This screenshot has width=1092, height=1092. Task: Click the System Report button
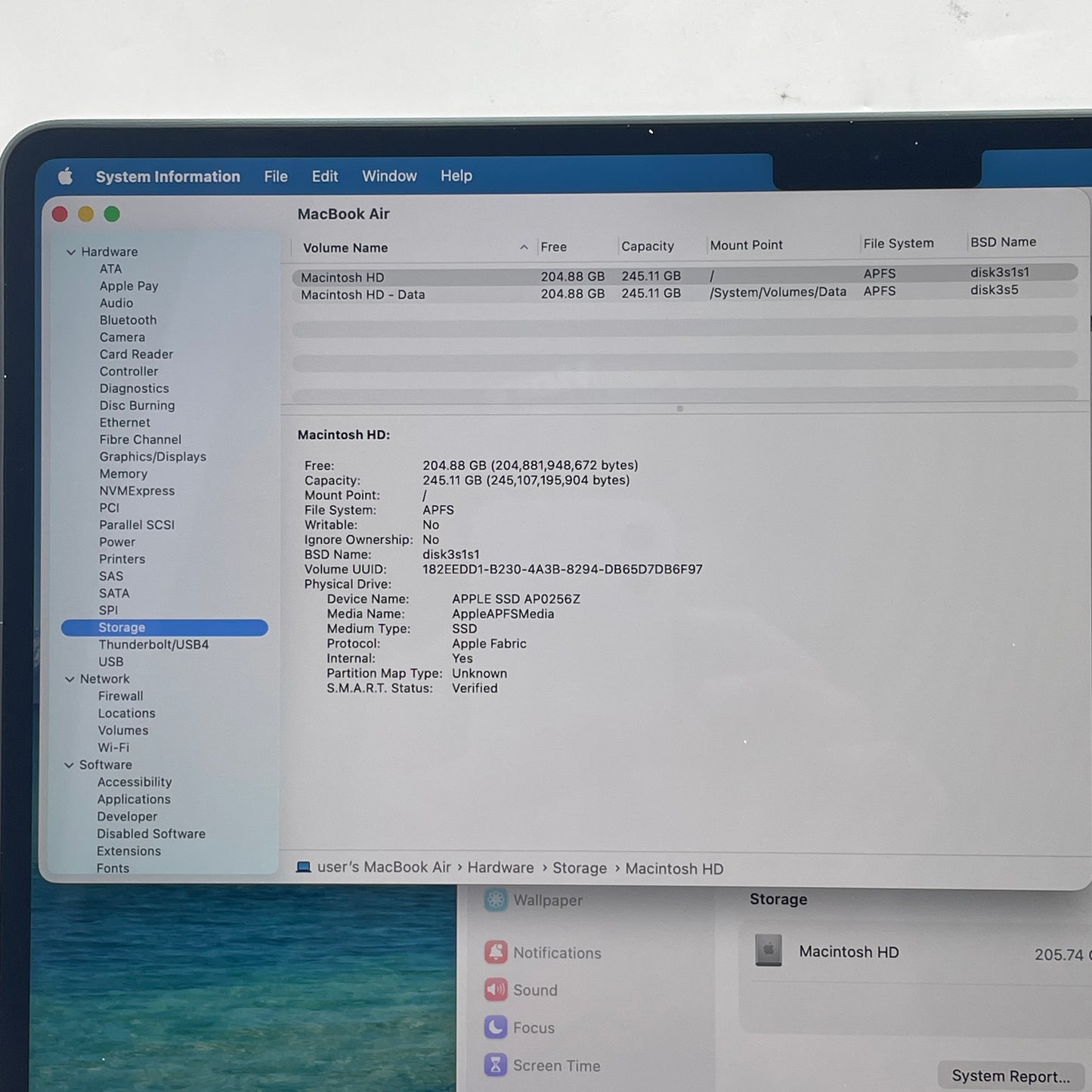click(1010, 1075)
